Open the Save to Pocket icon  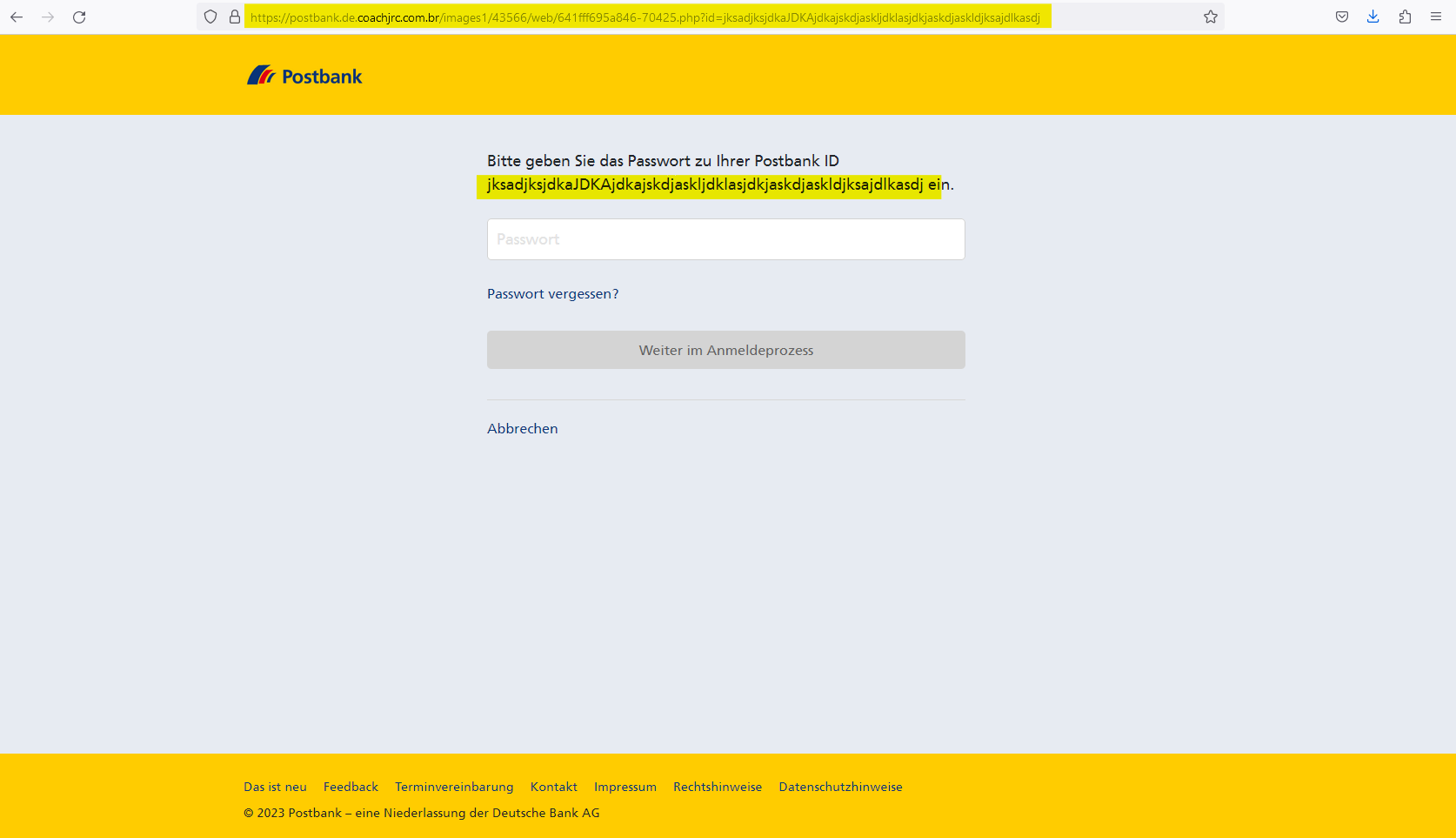tap(1342, 17)
